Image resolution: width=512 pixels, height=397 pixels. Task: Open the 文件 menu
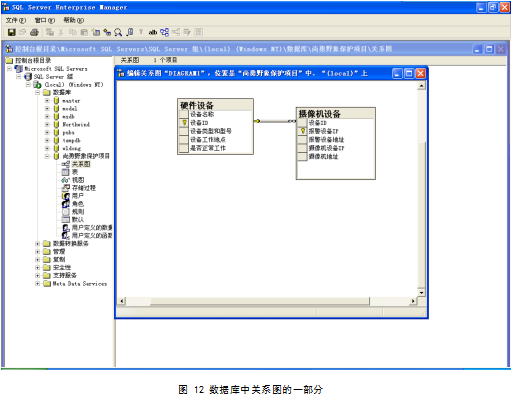pyautogui.click(x=16, y=20)
